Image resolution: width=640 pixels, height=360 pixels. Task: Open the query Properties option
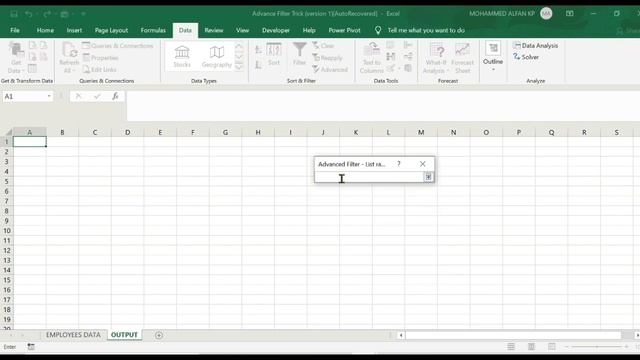click(x=100, y=58)
